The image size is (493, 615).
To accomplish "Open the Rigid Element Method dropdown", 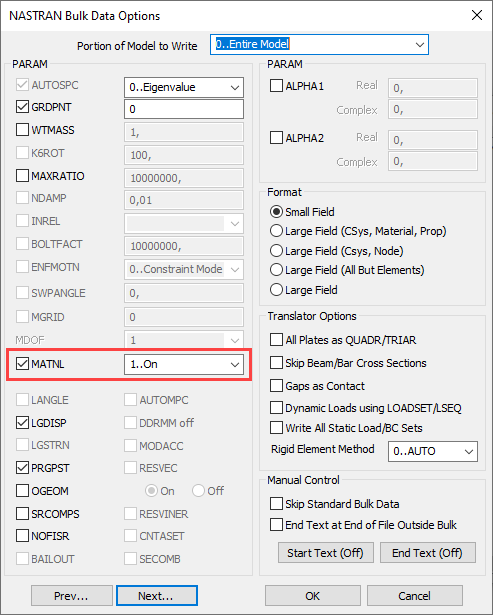I will coord(433,451).
